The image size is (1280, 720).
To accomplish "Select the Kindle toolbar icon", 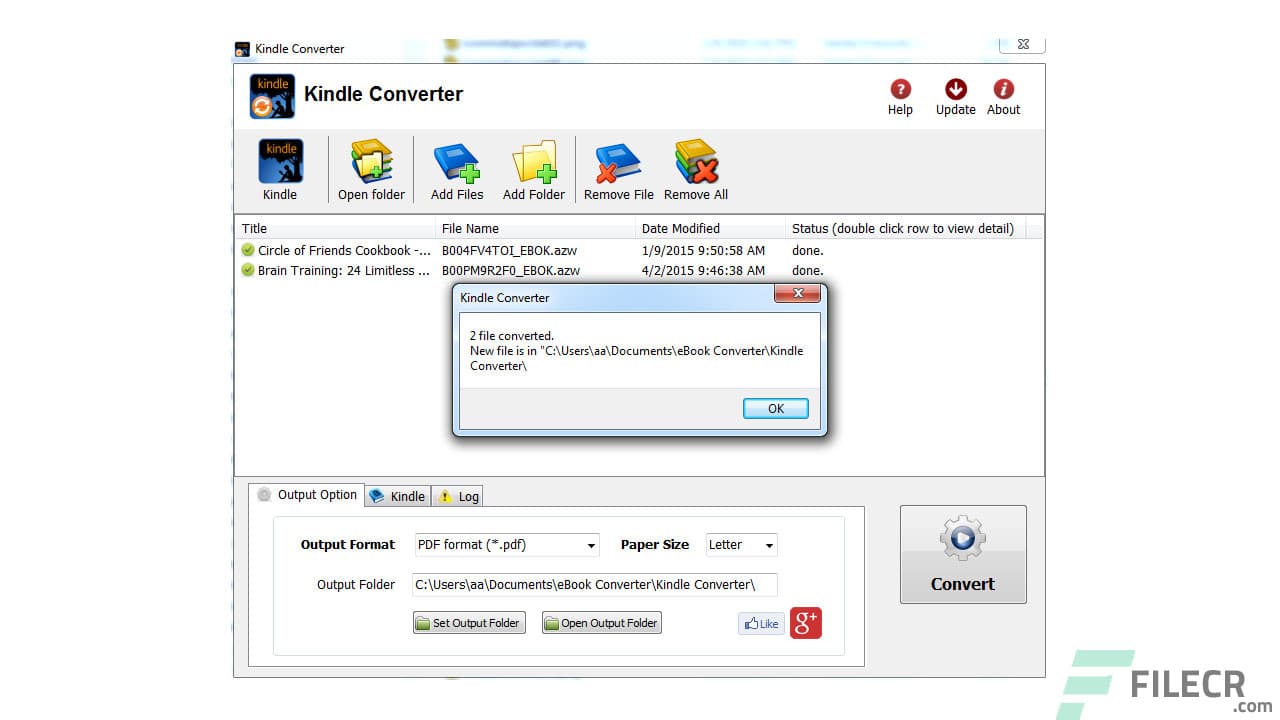I will tap(280, 168).
